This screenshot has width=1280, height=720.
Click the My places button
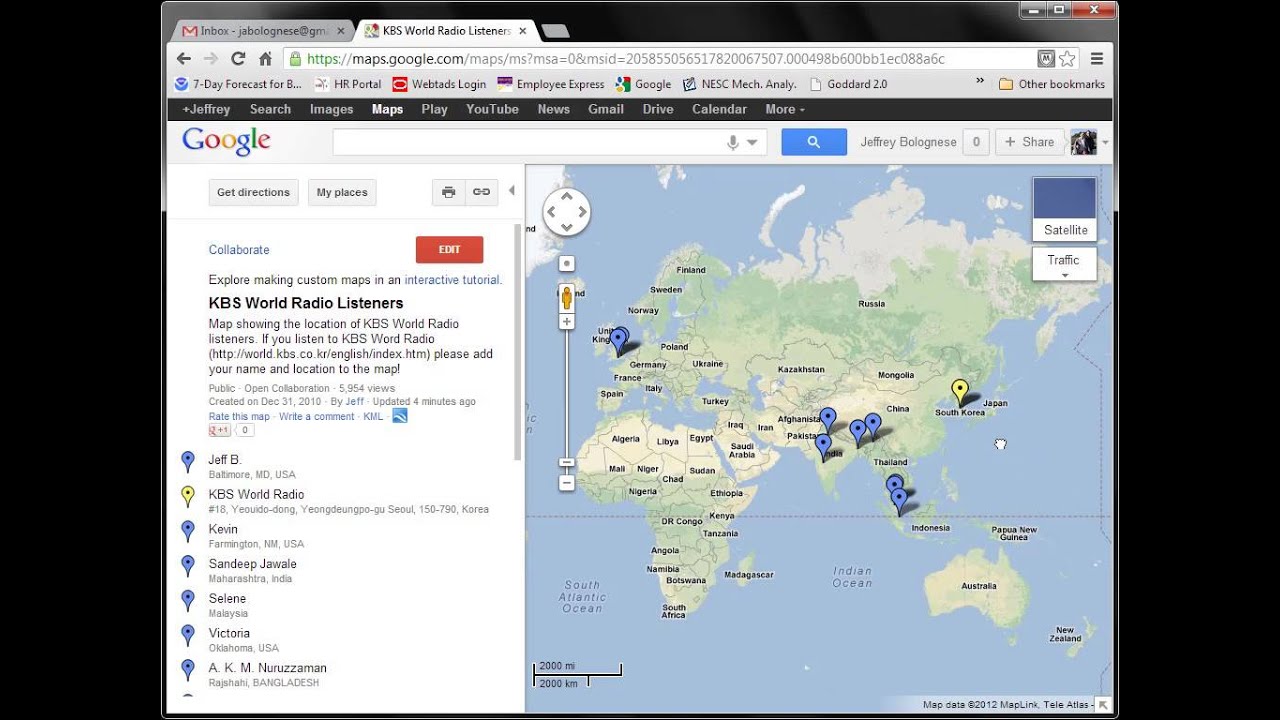coord(342,192)
